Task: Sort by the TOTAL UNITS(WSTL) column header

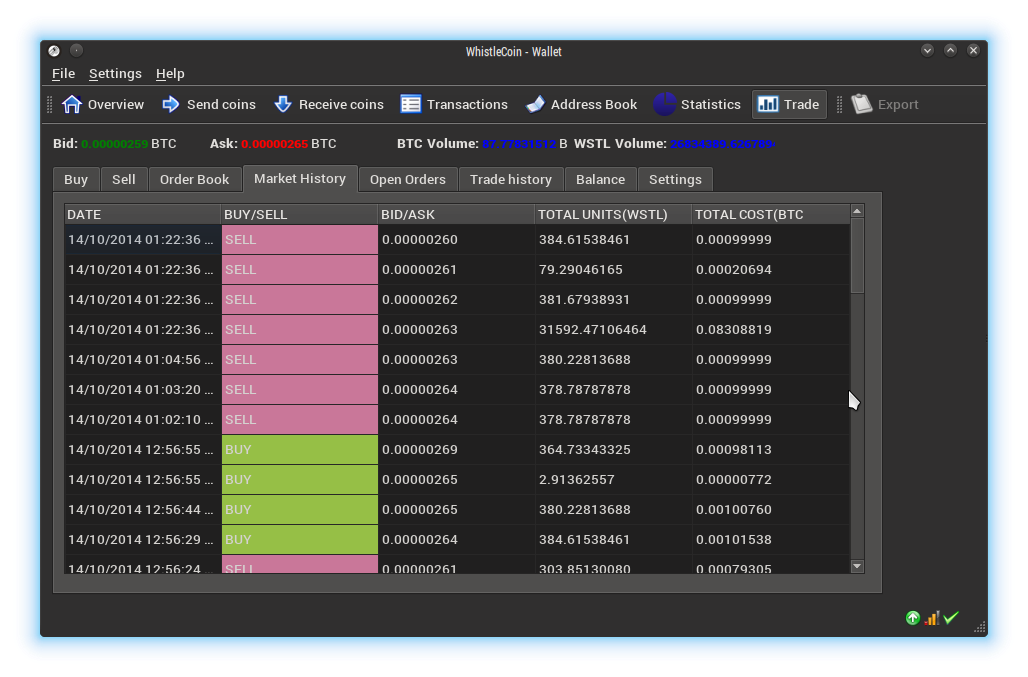Action: [613, 214]
